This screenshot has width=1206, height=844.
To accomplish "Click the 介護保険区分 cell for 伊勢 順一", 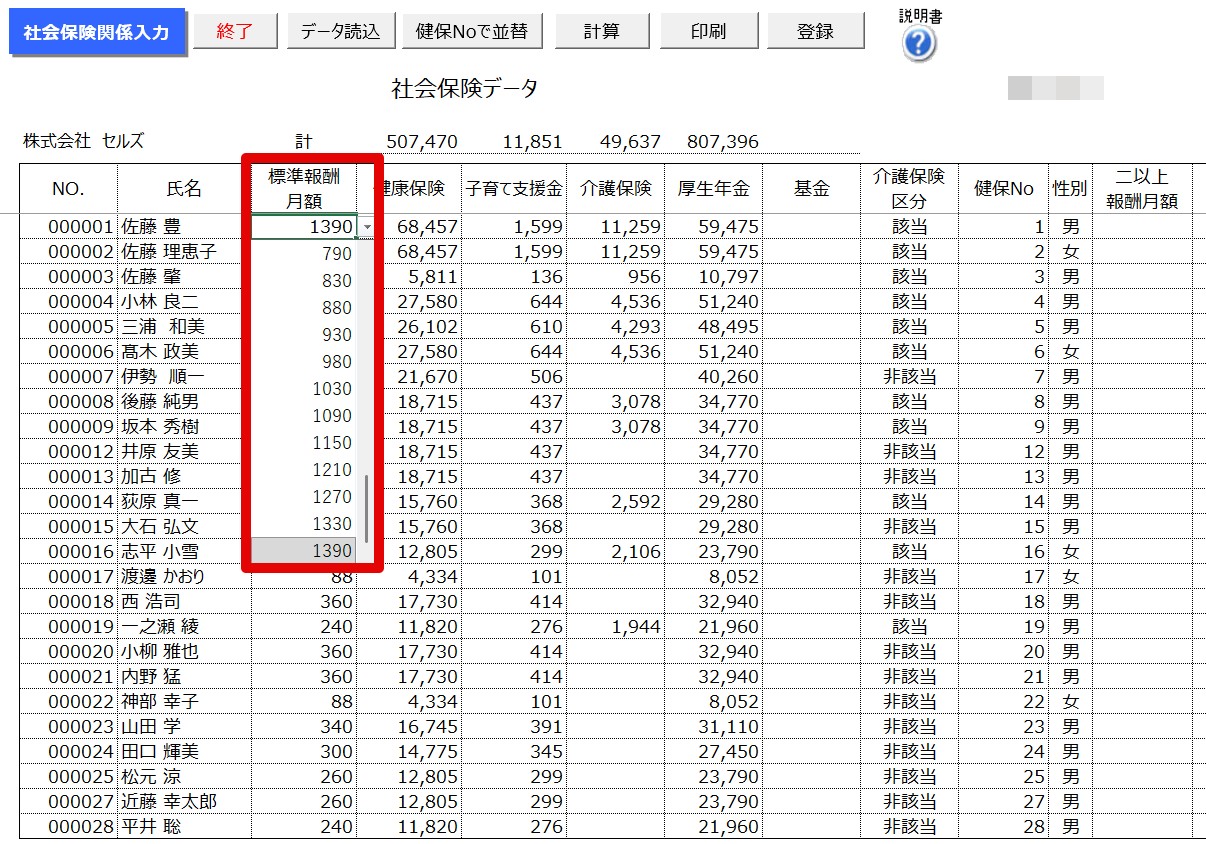I will (x=909, y=377).
